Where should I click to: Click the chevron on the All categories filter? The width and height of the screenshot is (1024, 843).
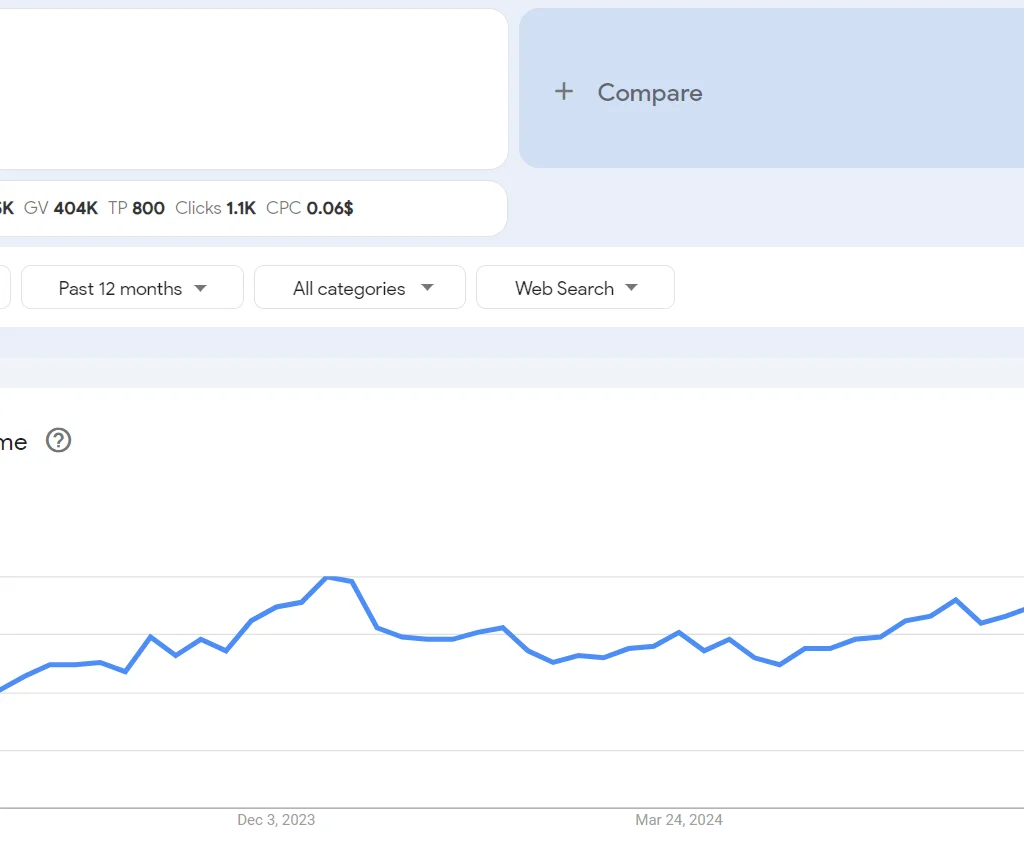point(428,287)
